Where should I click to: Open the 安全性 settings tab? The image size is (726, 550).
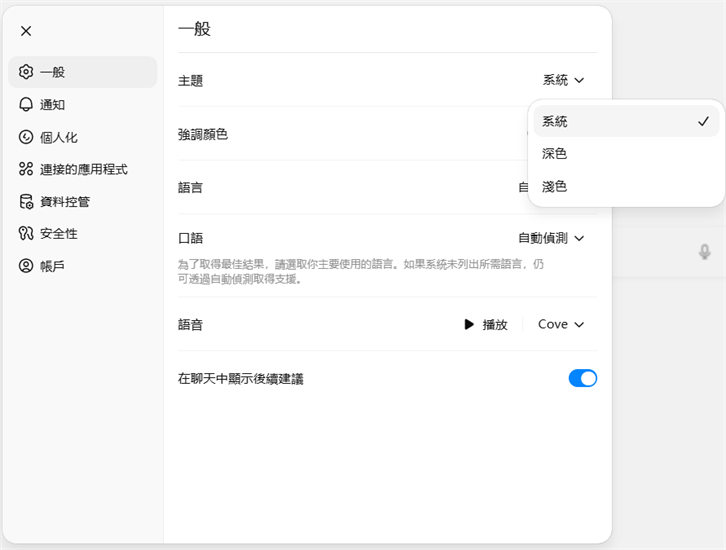pyautogui.click(x=83, y=233)
